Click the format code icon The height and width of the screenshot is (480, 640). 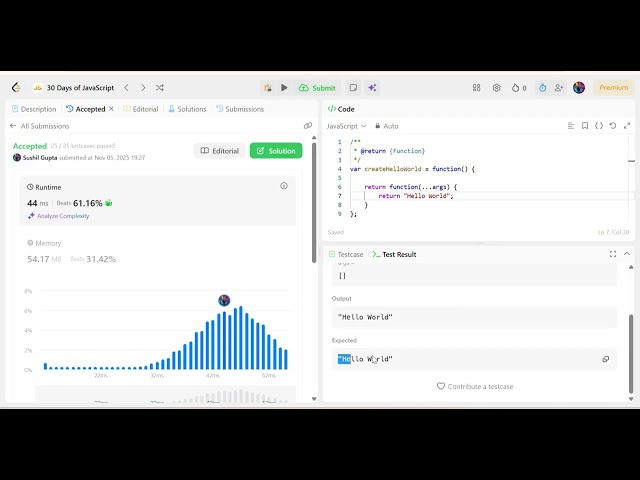(571, 126)
